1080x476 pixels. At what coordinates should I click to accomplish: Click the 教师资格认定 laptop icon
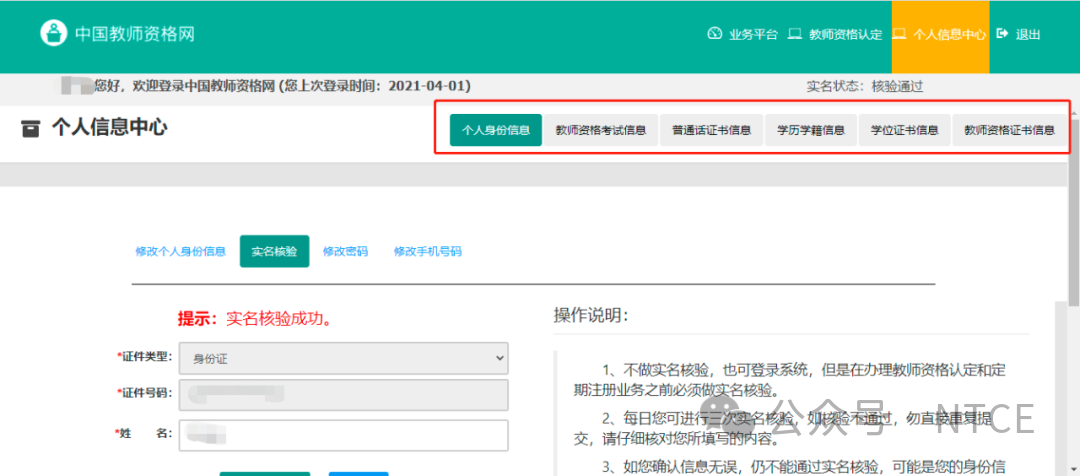(795, 33)
